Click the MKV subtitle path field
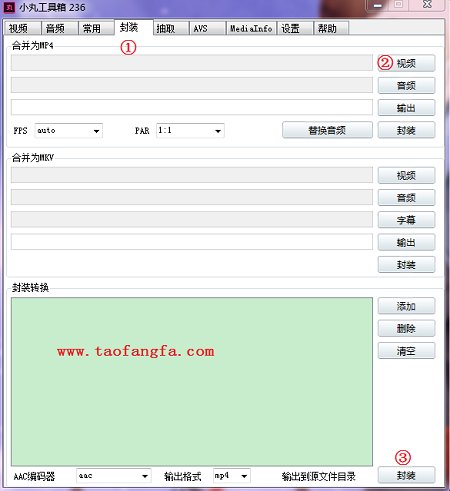This screenshot has width=450, height=491. click(192, 219)
